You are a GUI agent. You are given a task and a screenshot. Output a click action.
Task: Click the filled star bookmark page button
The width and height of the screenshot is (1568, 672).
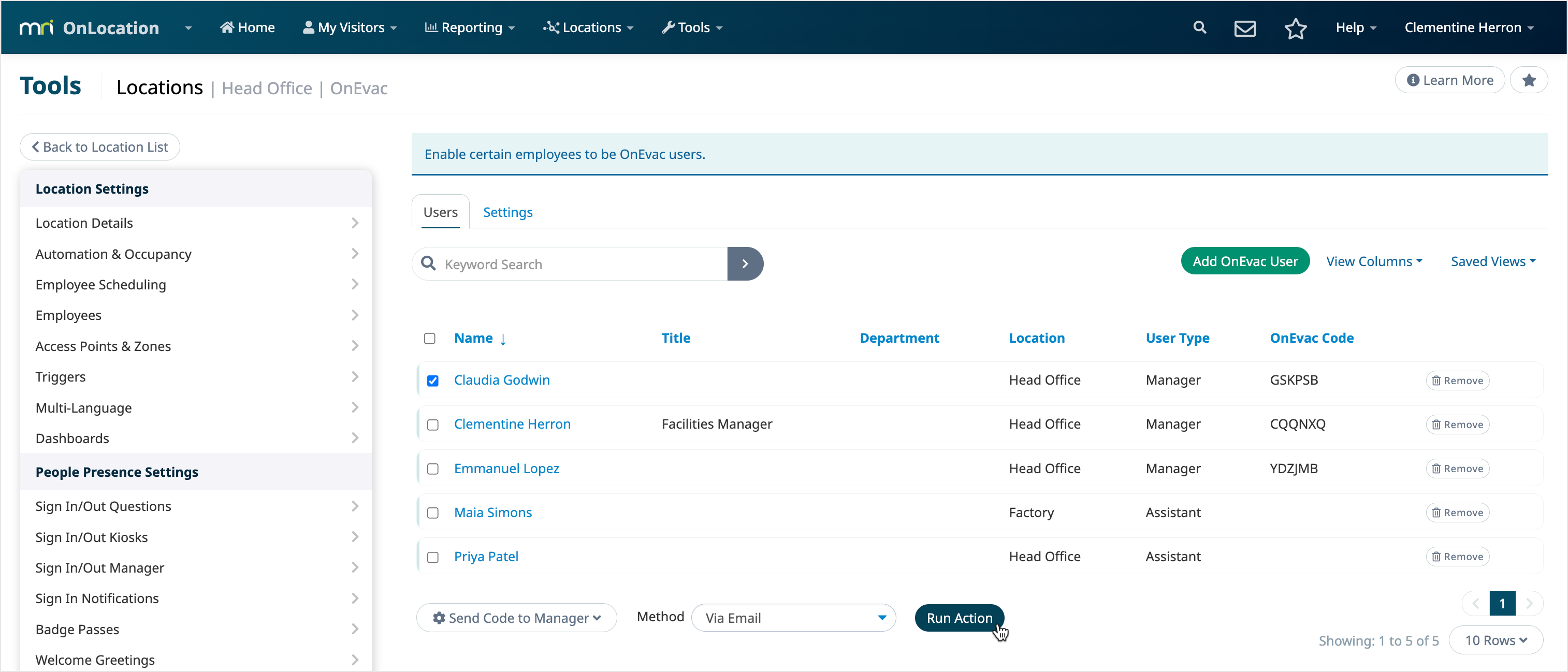tap(1529, 80)
